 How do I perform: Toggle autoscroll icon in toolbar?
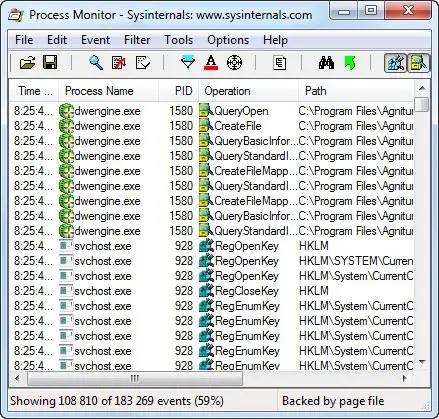tap(143, 63)
